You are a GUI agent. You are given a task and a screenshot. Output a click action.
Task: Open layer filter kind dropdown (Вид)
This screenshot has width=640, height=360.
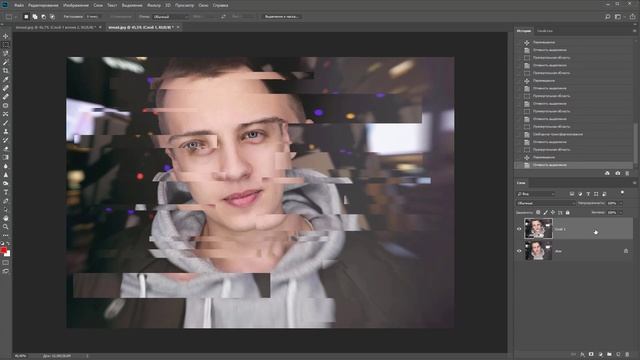coord(536,194)
